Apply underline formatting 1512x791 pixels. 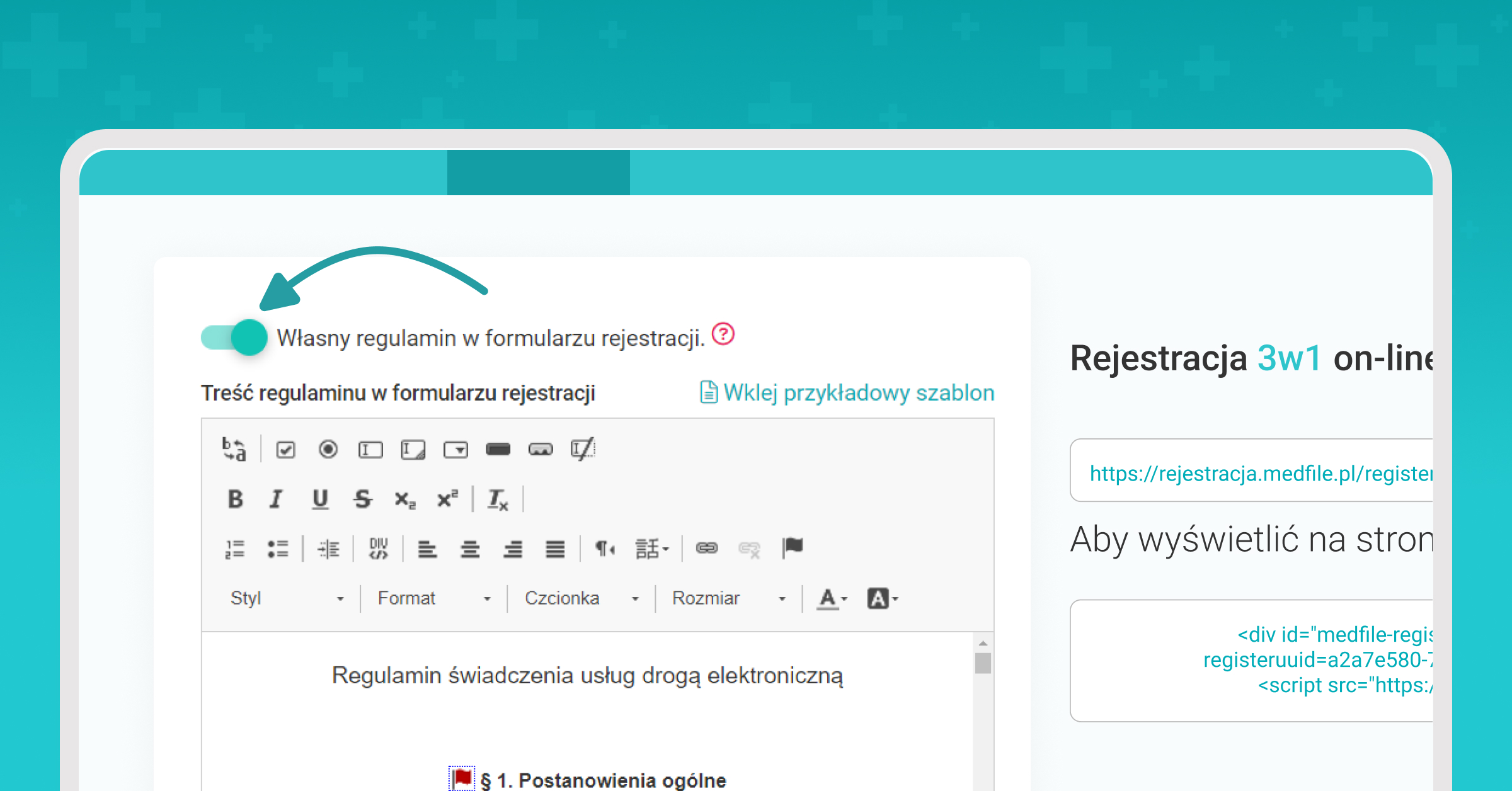point(320,499)
